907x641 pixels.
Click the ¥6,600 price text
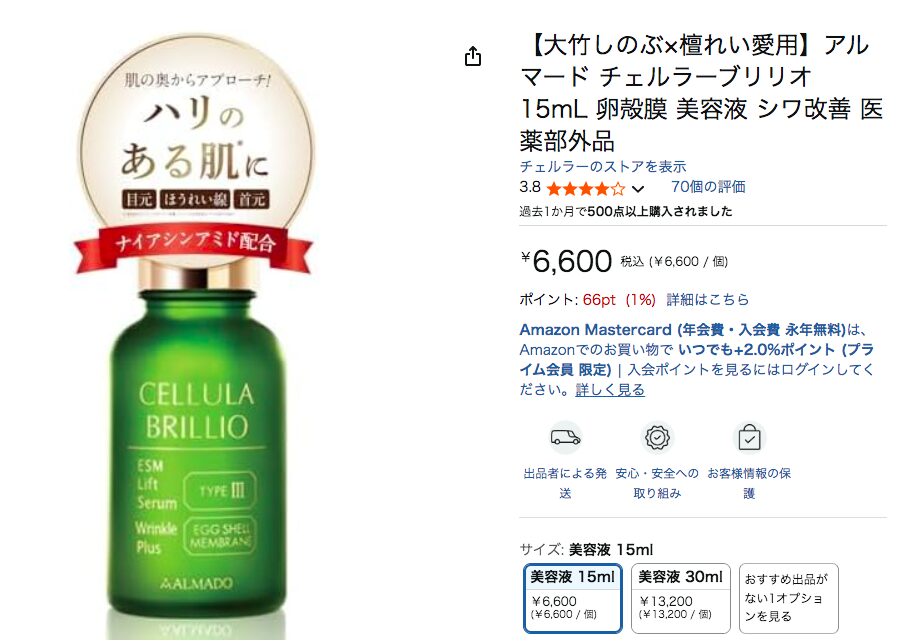[566, 261]
